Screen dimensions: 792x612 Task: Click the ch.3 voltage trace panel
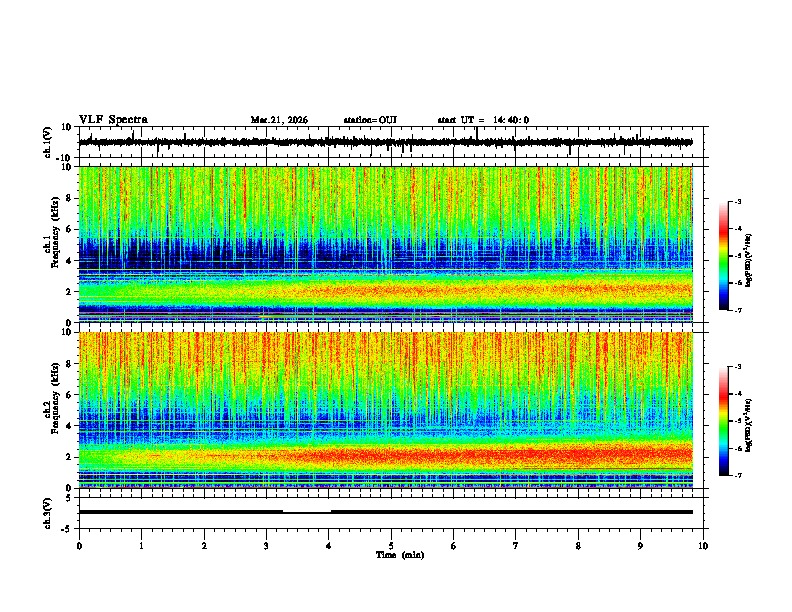pos(393,513)
